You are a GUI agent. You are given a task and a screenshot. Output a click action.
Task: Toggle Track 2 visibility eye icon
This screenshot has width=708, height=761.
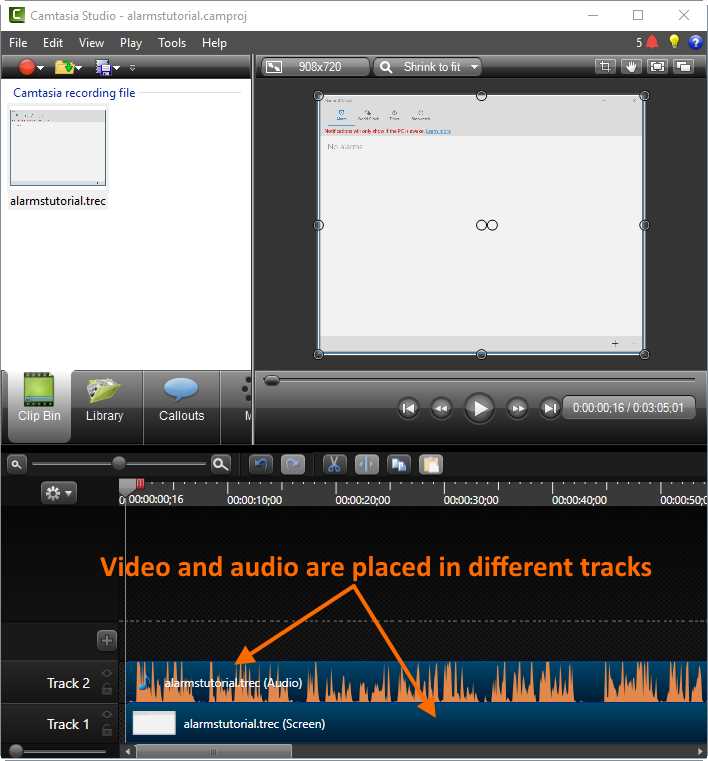107,673
